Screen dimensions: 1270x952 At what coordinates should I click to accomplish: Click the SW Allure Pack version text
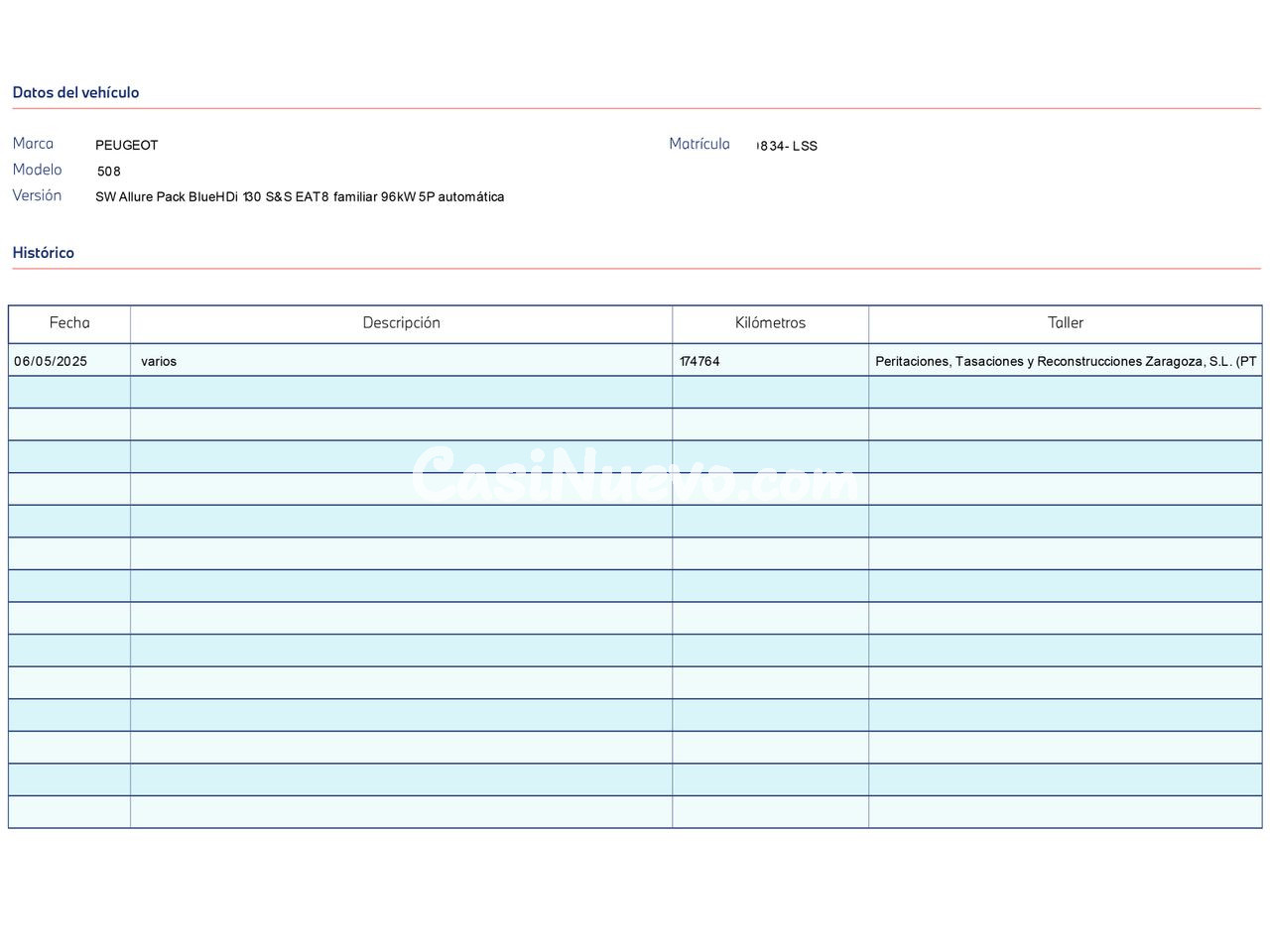(x=299, y=197)
